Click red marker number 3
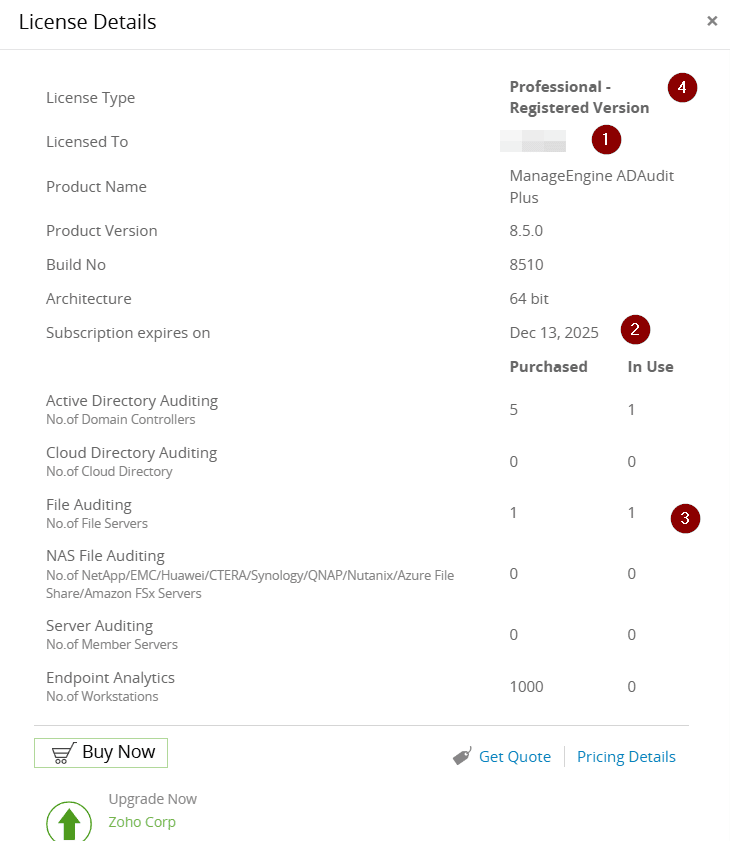Image resolution: width=730 pixels, height=841 pixels. coord(685,518)
